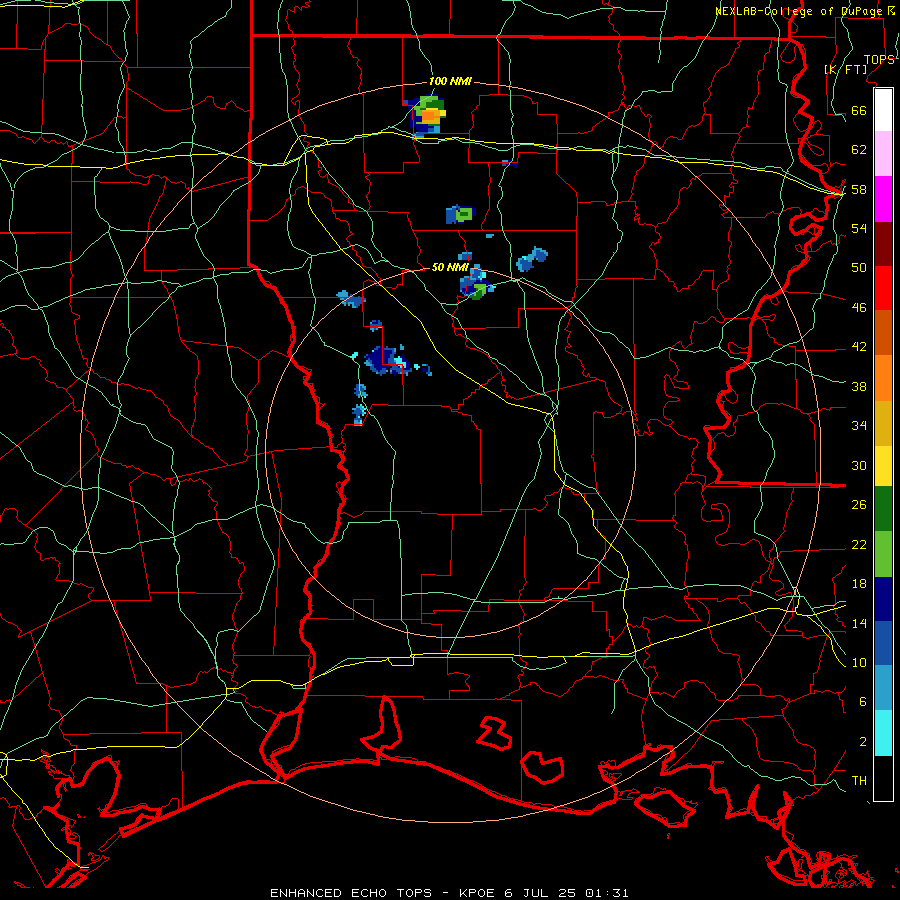900x900 pixels.
Task: Click the black TH legend swatch
Action: click(883, 778)
